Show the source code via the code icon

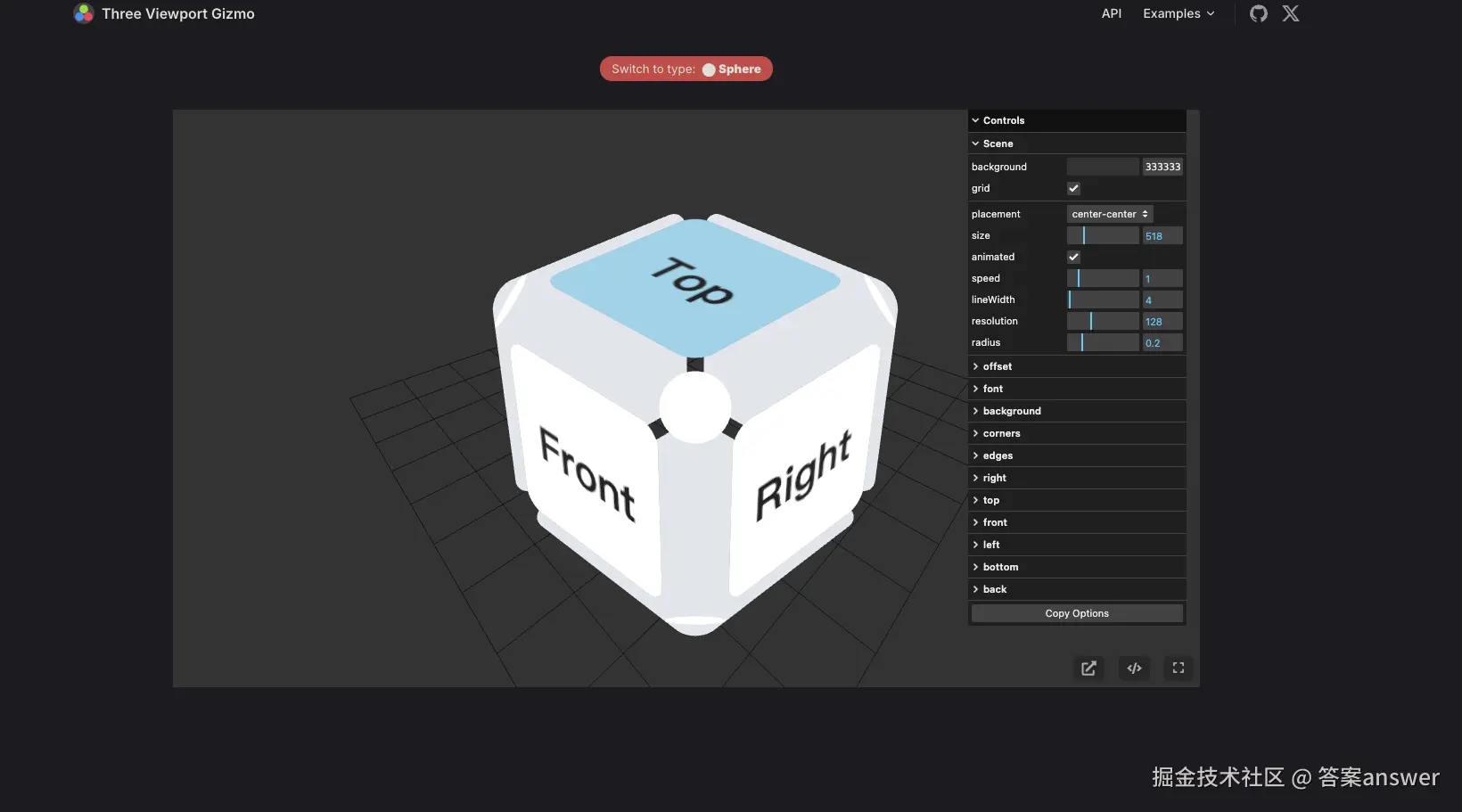pyautogui.click(x=1134, y=668)
